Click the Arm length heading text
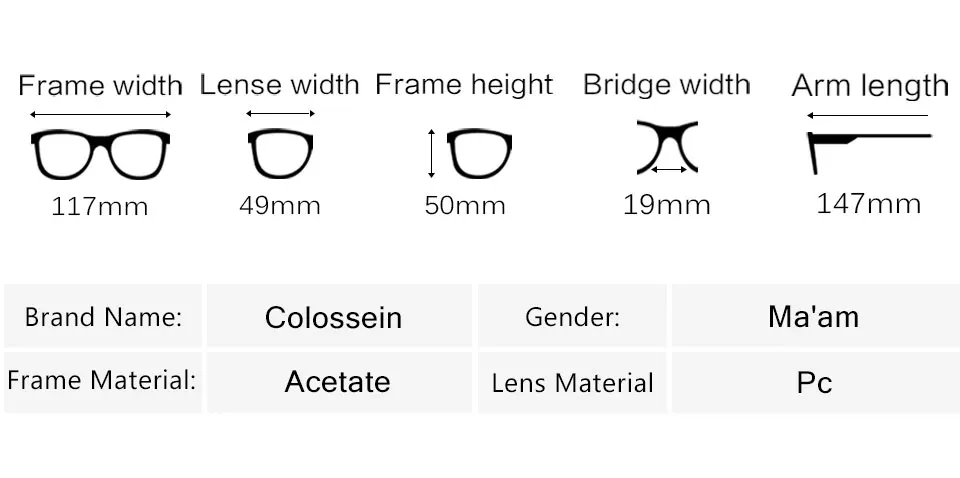Screen dimensions: 960x478 870,86
